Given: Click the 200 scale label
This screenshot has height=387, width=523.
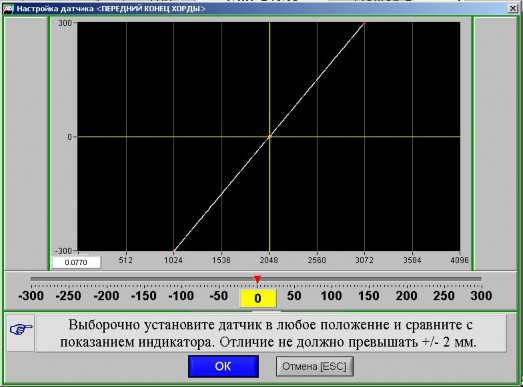Looking at the screenshot, I should pos(406,296).
